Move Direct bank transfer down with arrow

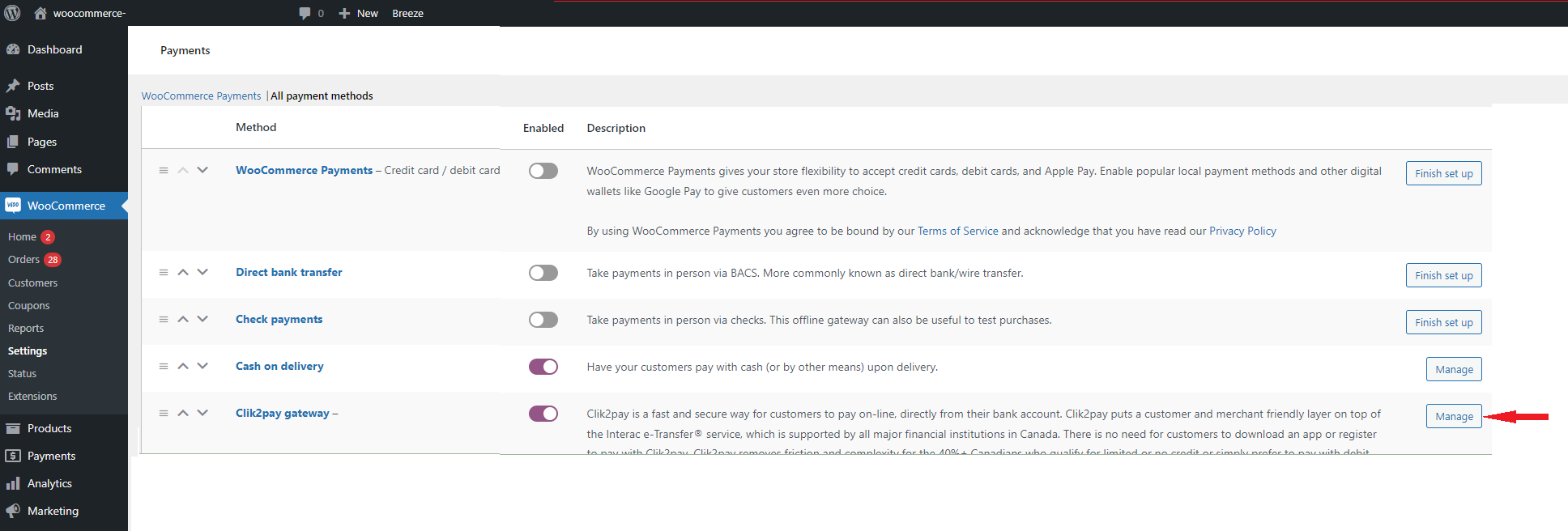tap(202, 272)
